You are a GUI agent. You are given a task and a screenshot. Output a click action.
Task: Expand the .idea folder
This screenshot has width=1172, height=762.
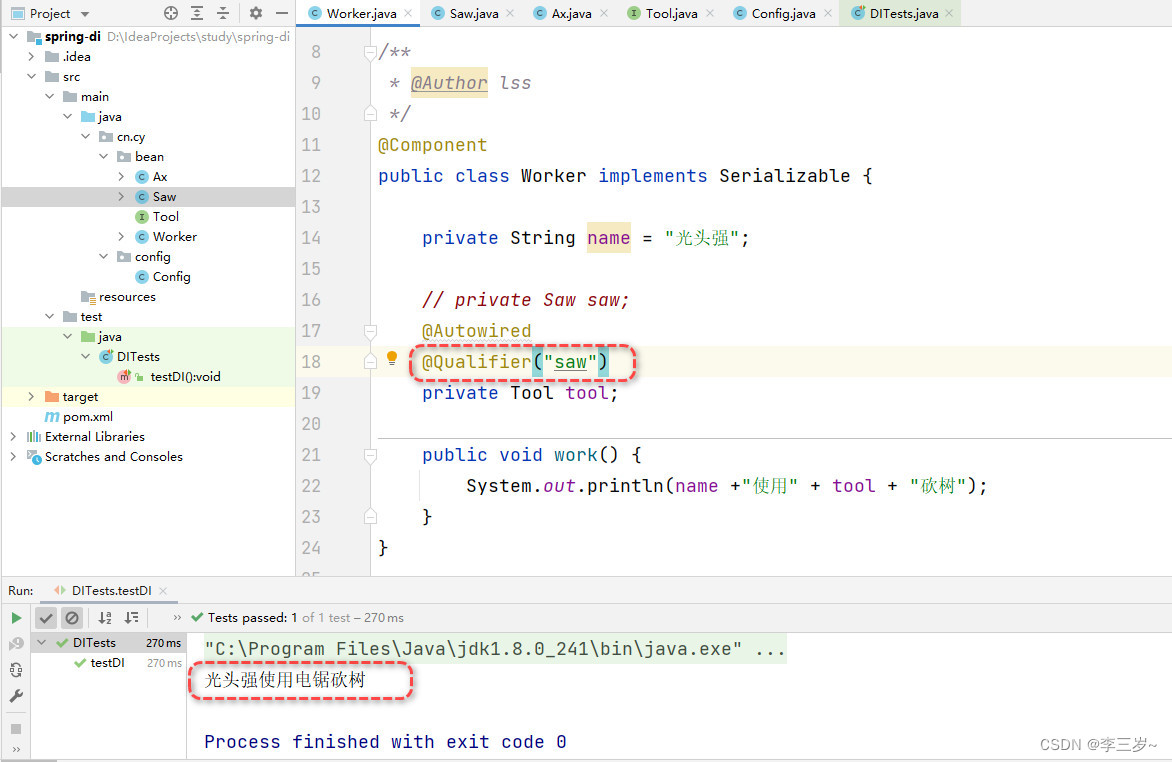tap(31, 56)
